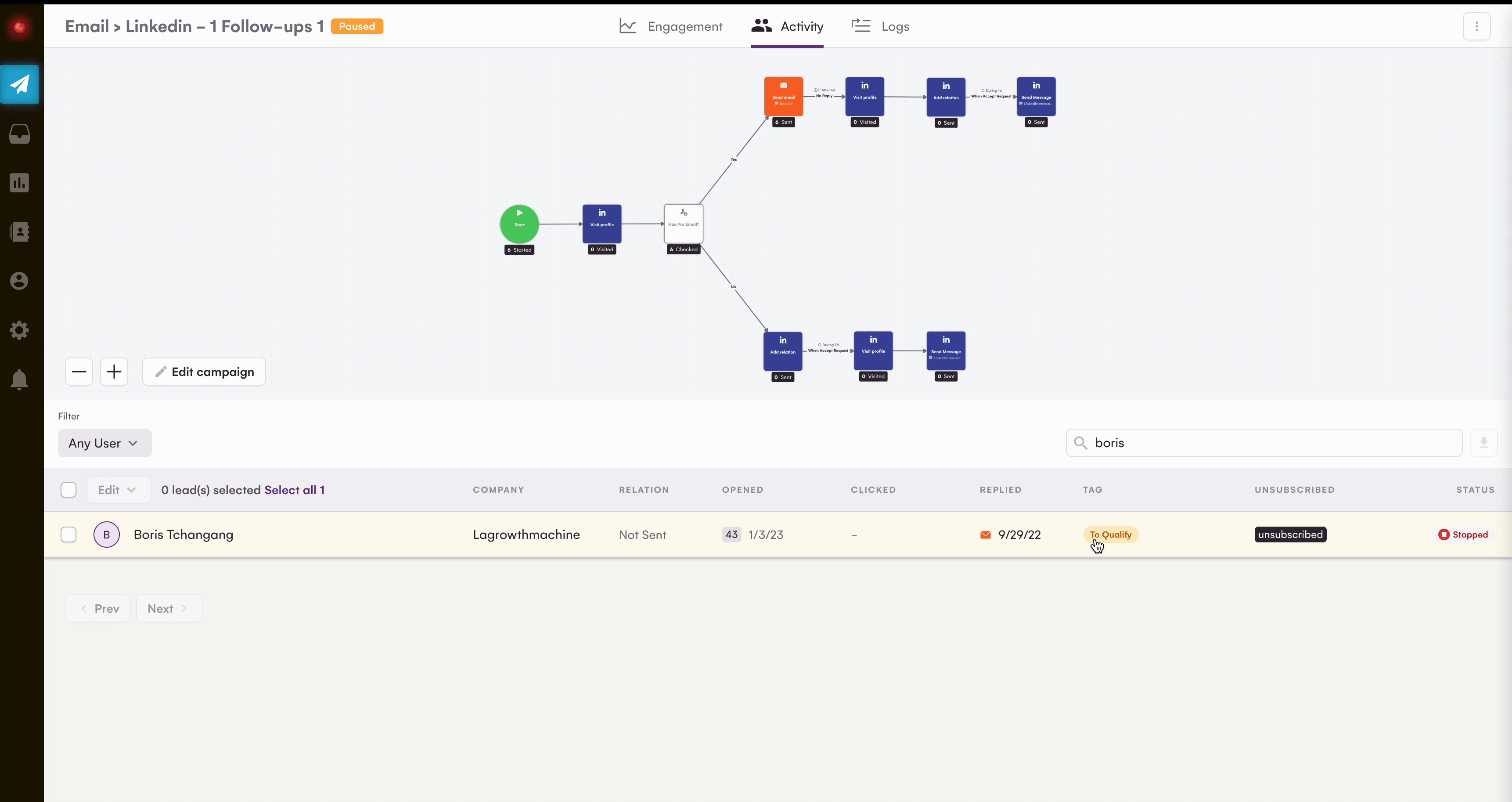Select the 'Send email' node in the workflow
The height and width of the screenshot is (802, 1512).
pyautogui.click(x=783, y=96)
